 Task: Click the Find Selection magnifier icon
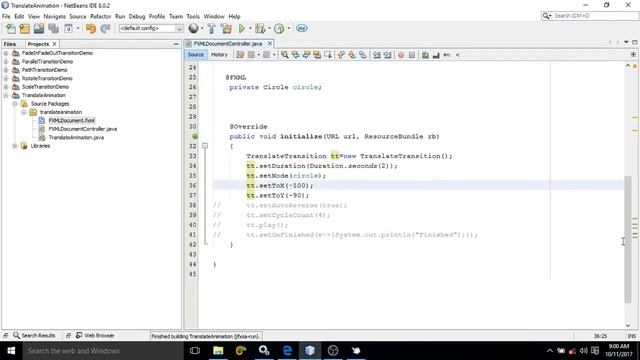284,55
